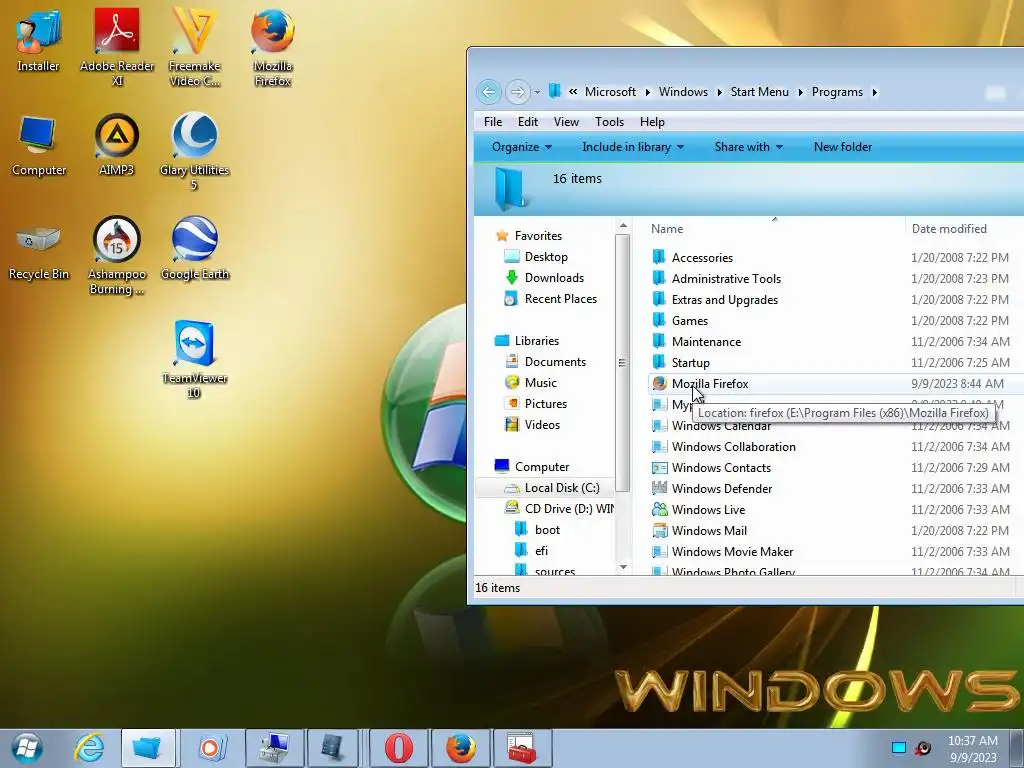Screen dimensions: 1024x768
Task: Select Mozilla Firefox desktop shortcut
Action: (x=272, y=47)
